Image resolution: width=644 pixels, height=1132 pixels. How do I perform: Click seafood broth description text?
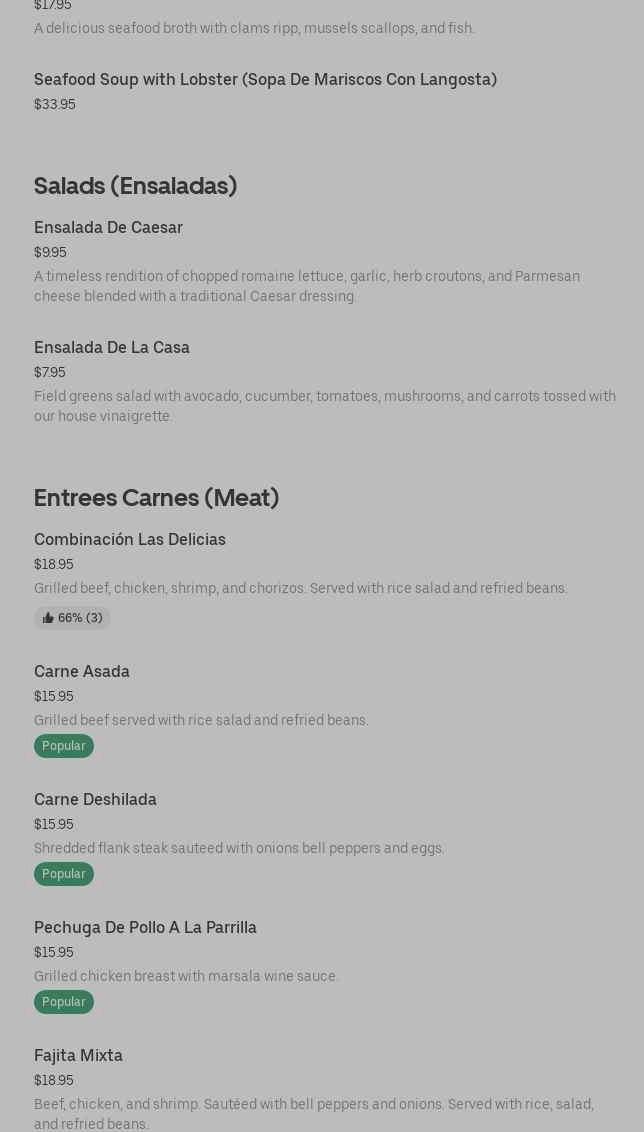pos(254,29)
